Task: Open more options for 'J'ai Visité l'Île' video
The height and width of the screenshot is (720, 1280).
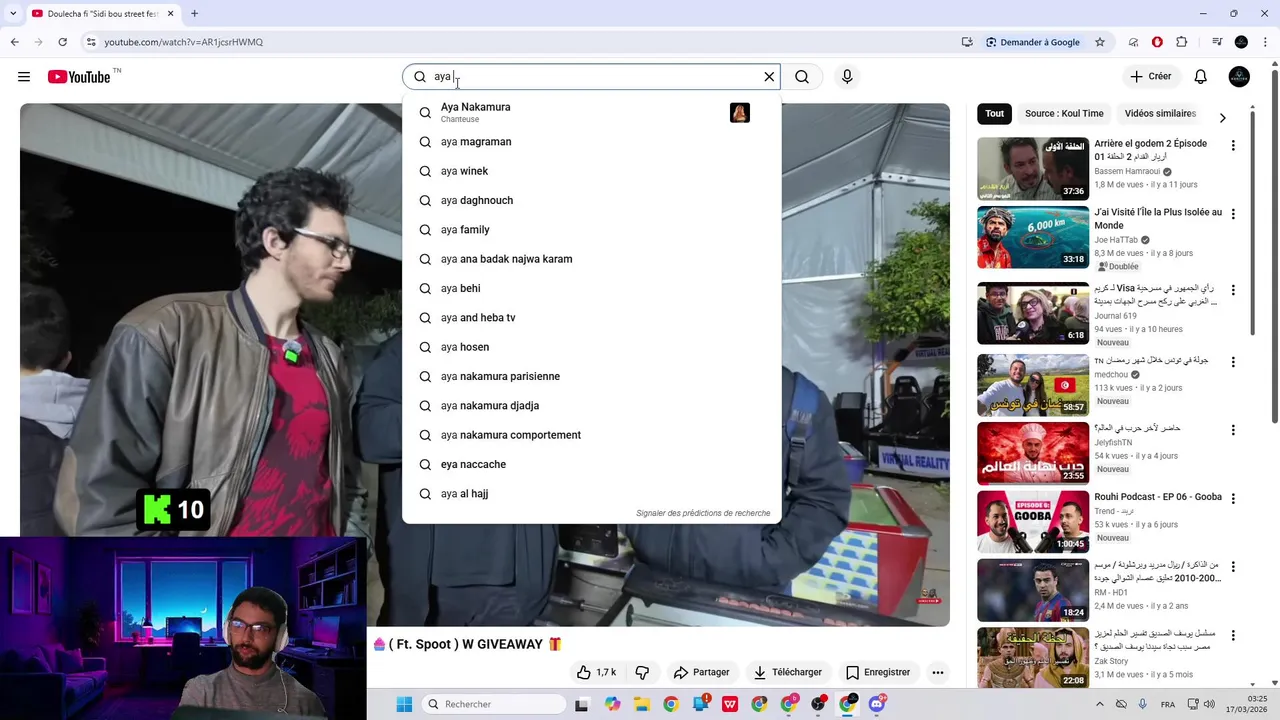Action: 1233,214
